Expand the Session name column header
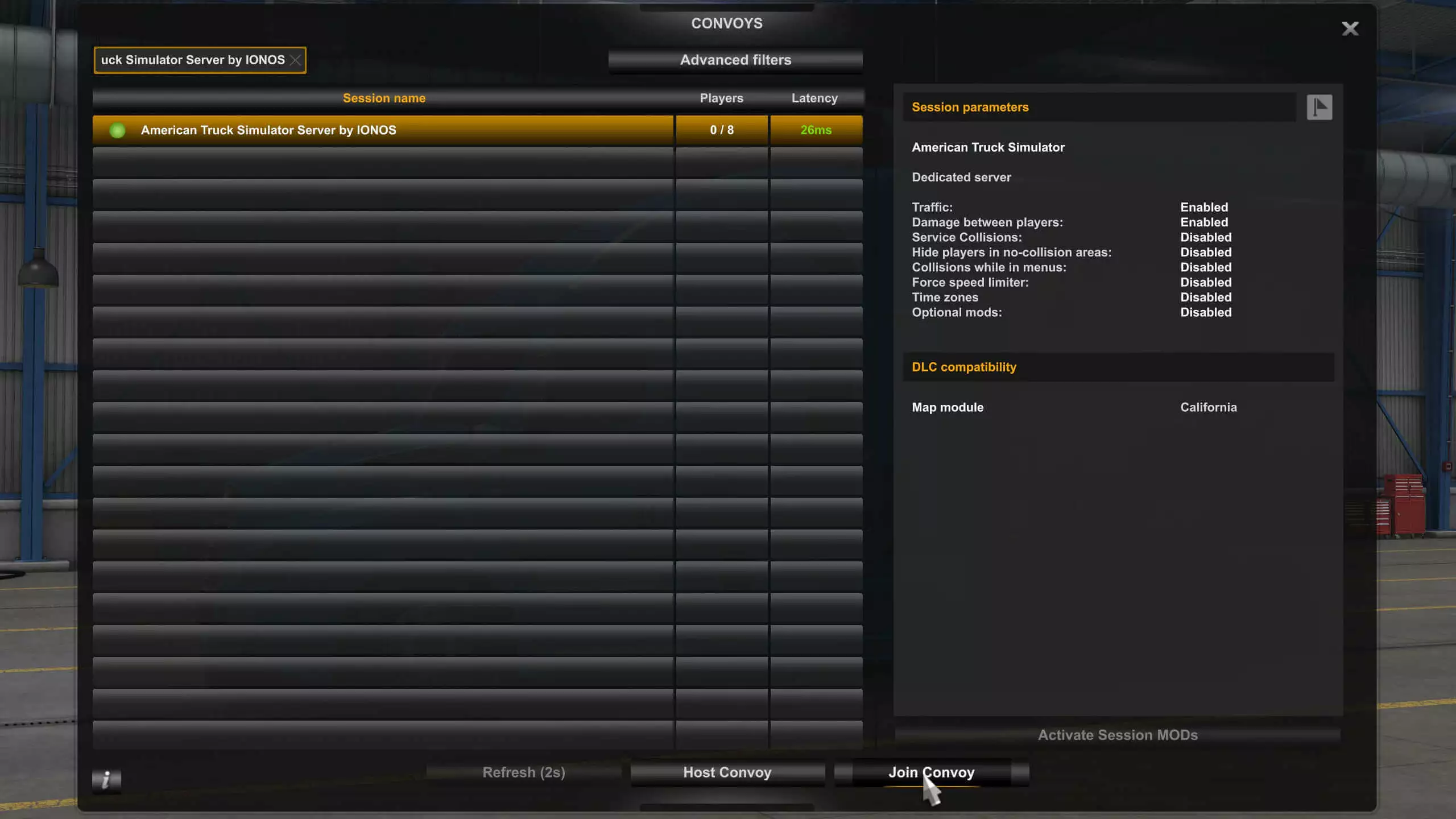The width and height of the screenshot is (1456, 819). click(x=383, y=98)
